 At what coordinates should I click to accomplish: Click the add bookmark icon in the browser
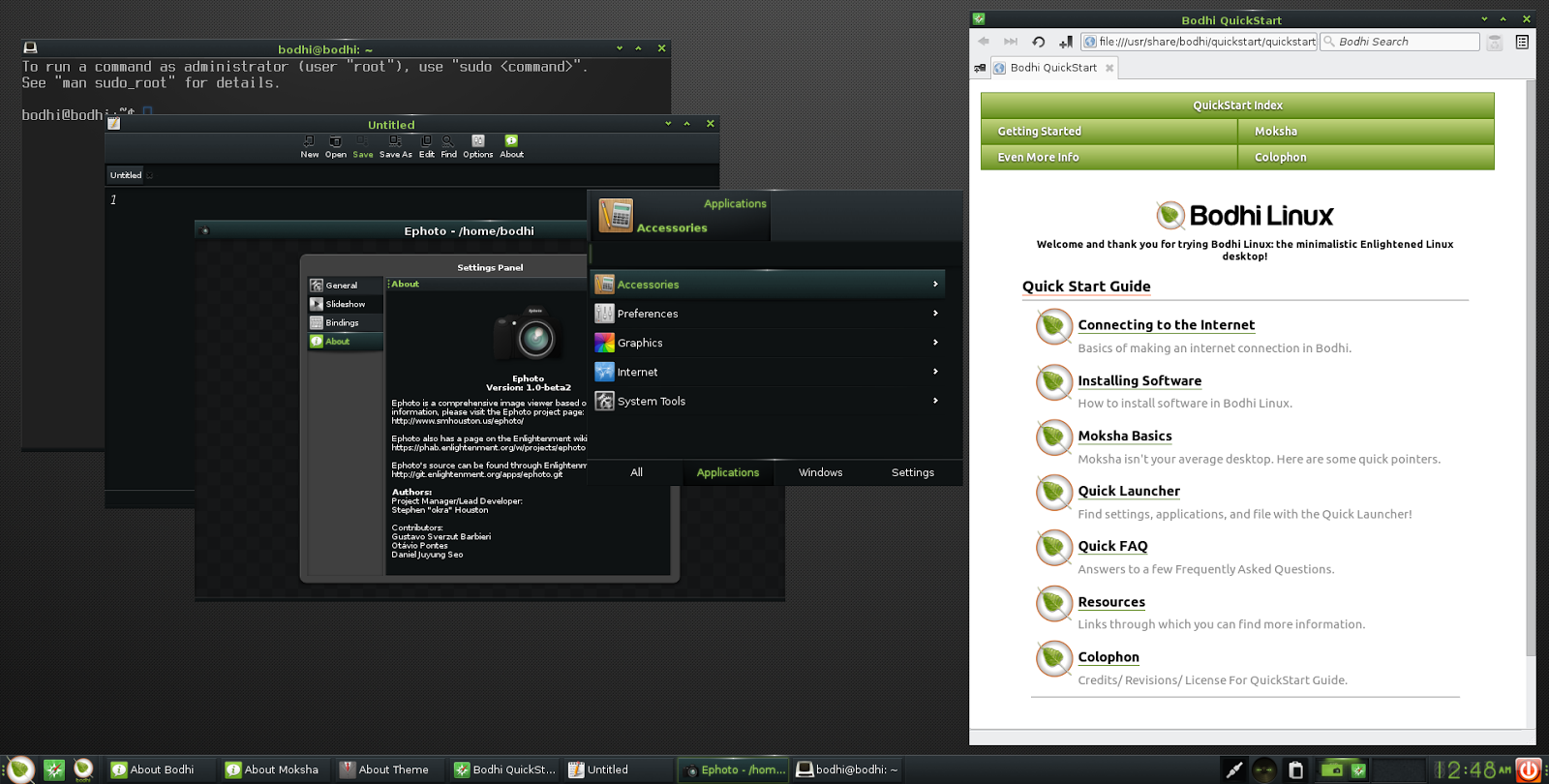click(x=1065, y=42)
